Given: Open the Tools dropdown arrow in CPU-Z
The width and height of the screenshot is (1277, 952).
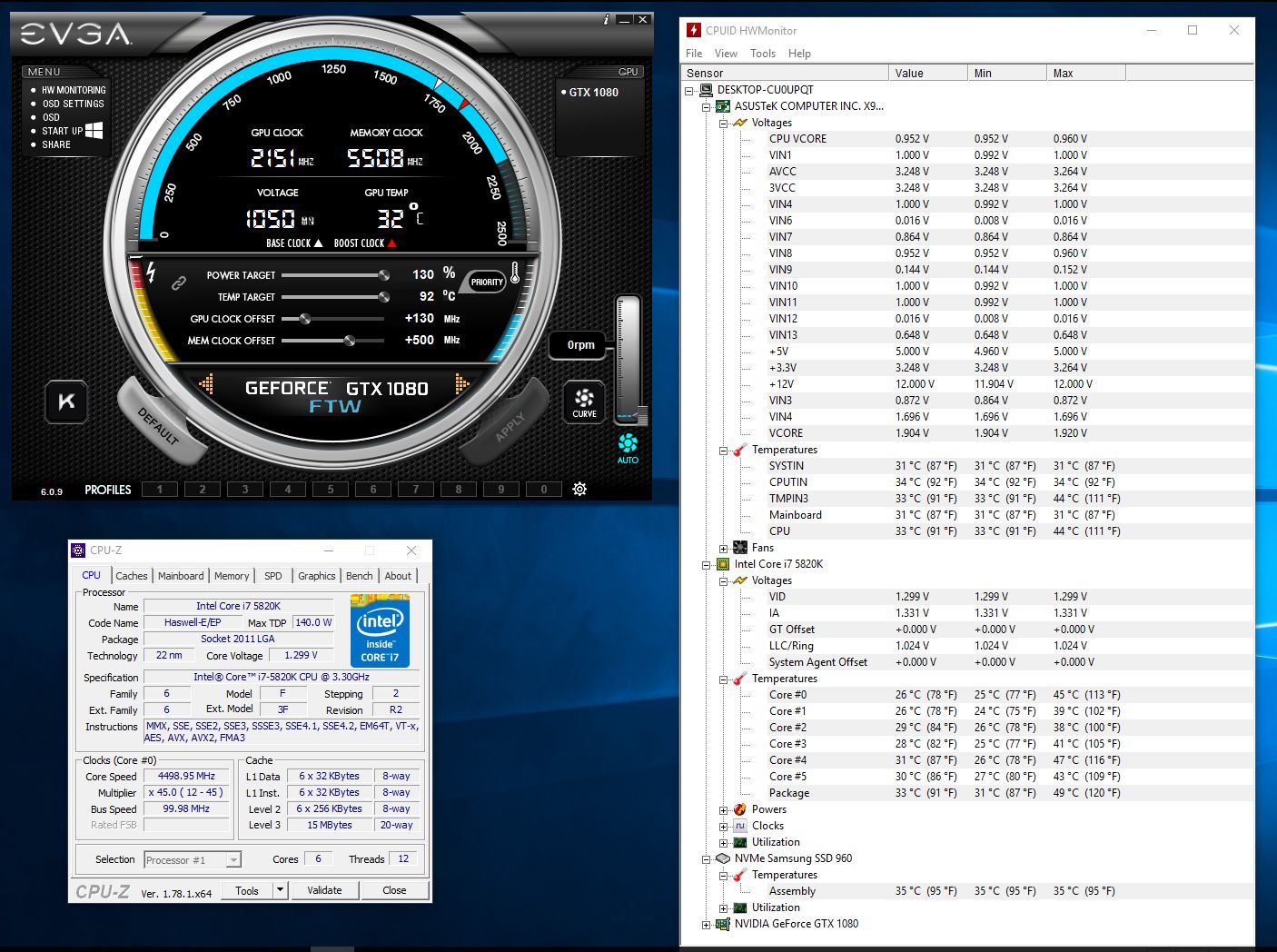Looking at the screenshot, I should coord(281,890).
